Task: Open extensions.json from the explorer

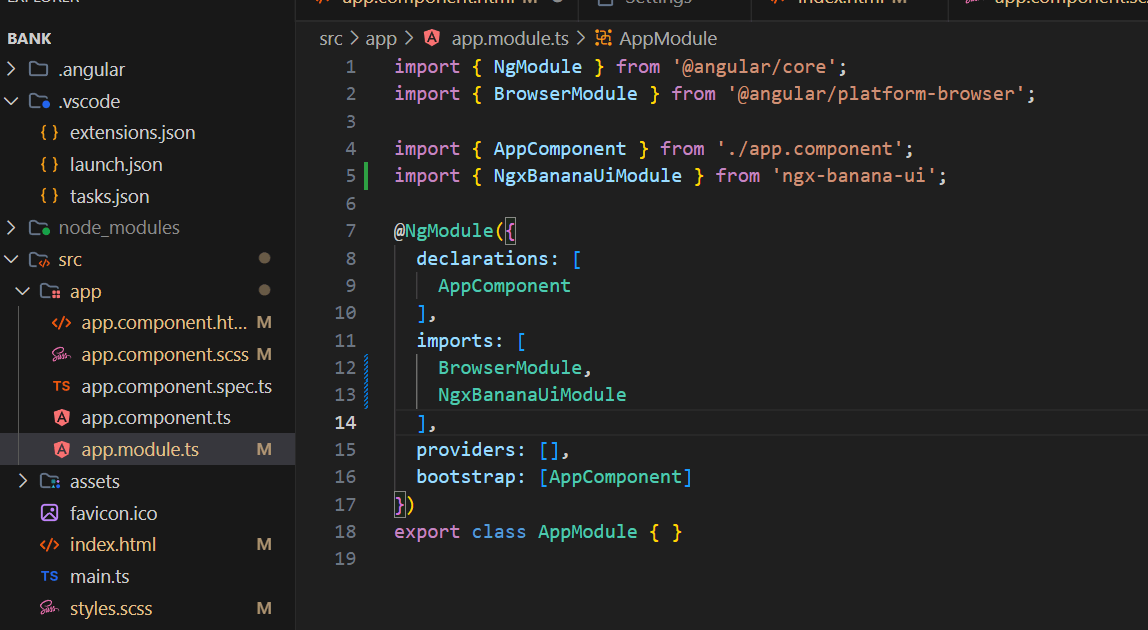Action: coord(133,133)
